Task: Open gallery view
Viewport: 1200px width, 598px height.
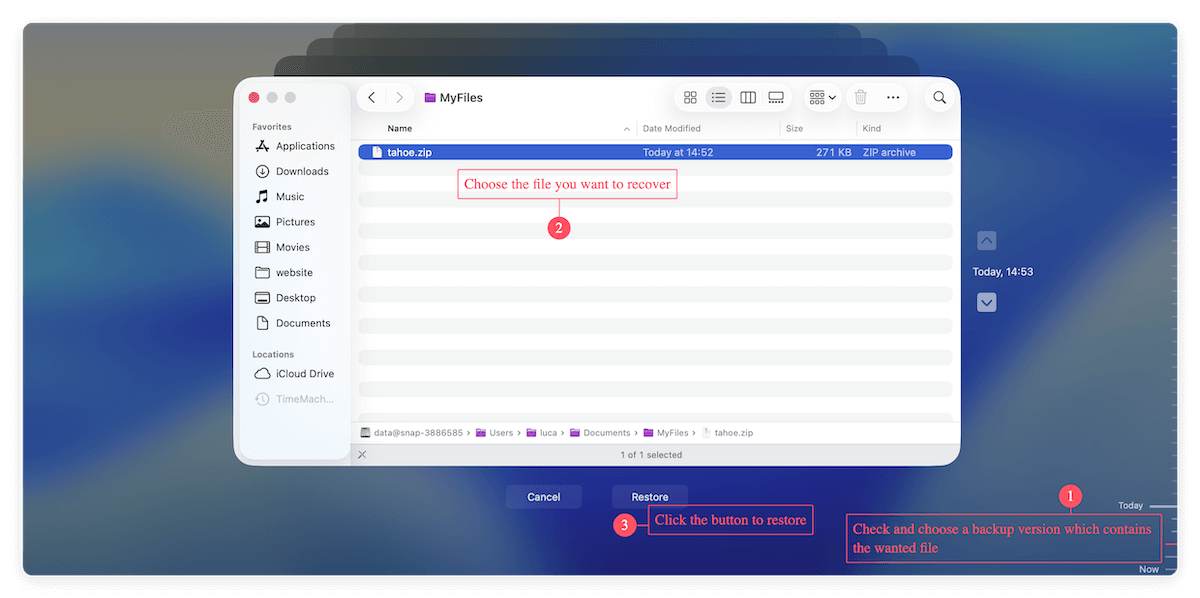Action: tap(777, 97)
